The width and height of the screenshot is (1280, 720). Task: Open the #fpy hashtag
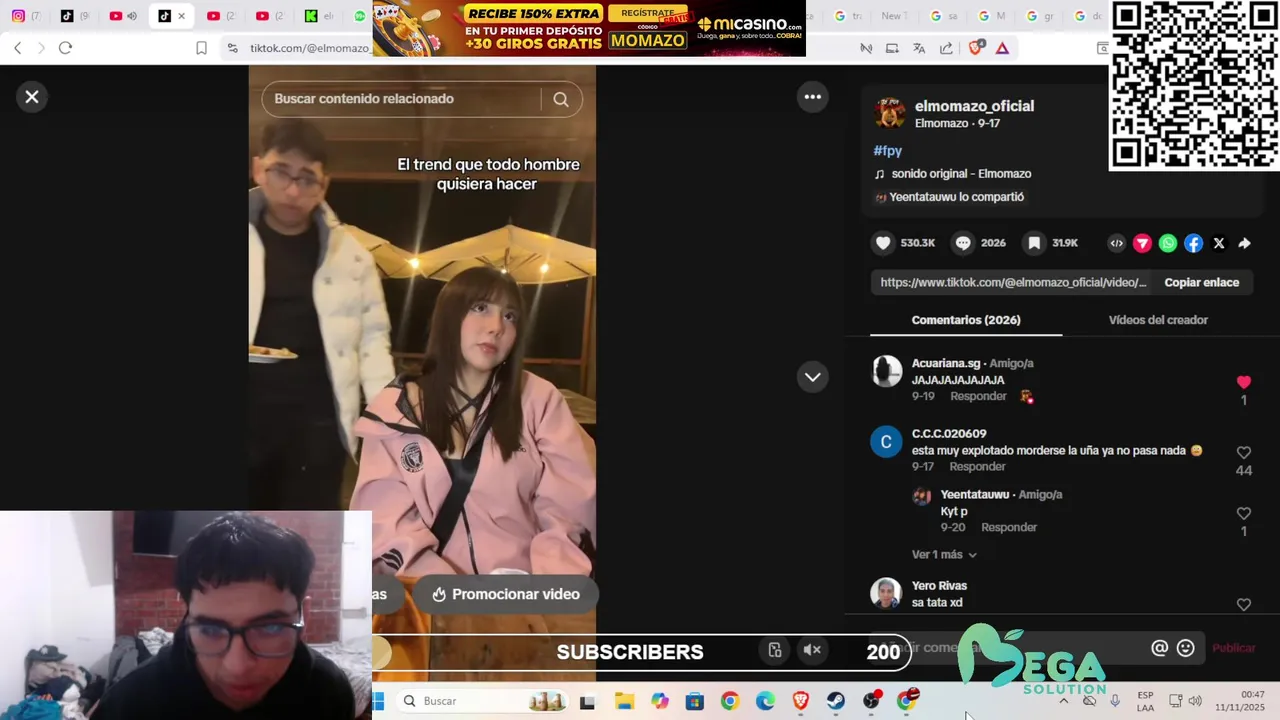887,150
